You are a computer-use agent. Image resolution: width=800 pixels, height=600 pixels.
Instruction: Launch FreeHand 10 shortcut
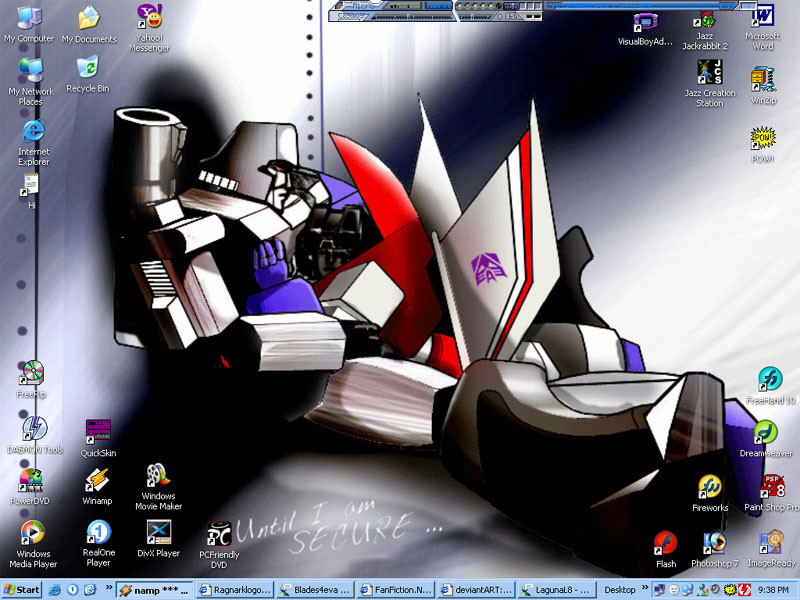(x=771, y=386)
